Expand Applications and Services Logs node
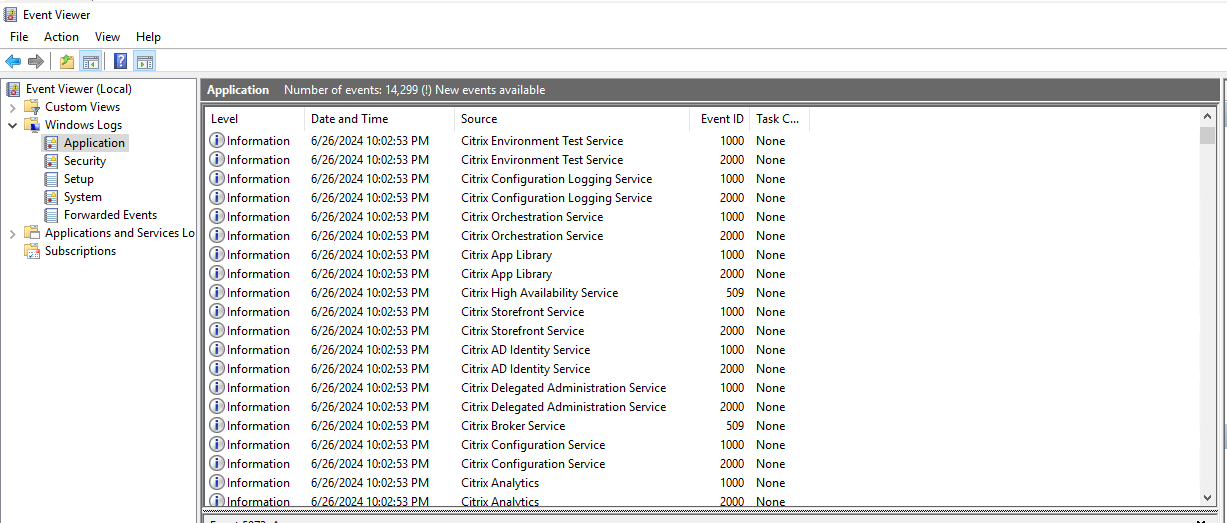 (12, 233)
